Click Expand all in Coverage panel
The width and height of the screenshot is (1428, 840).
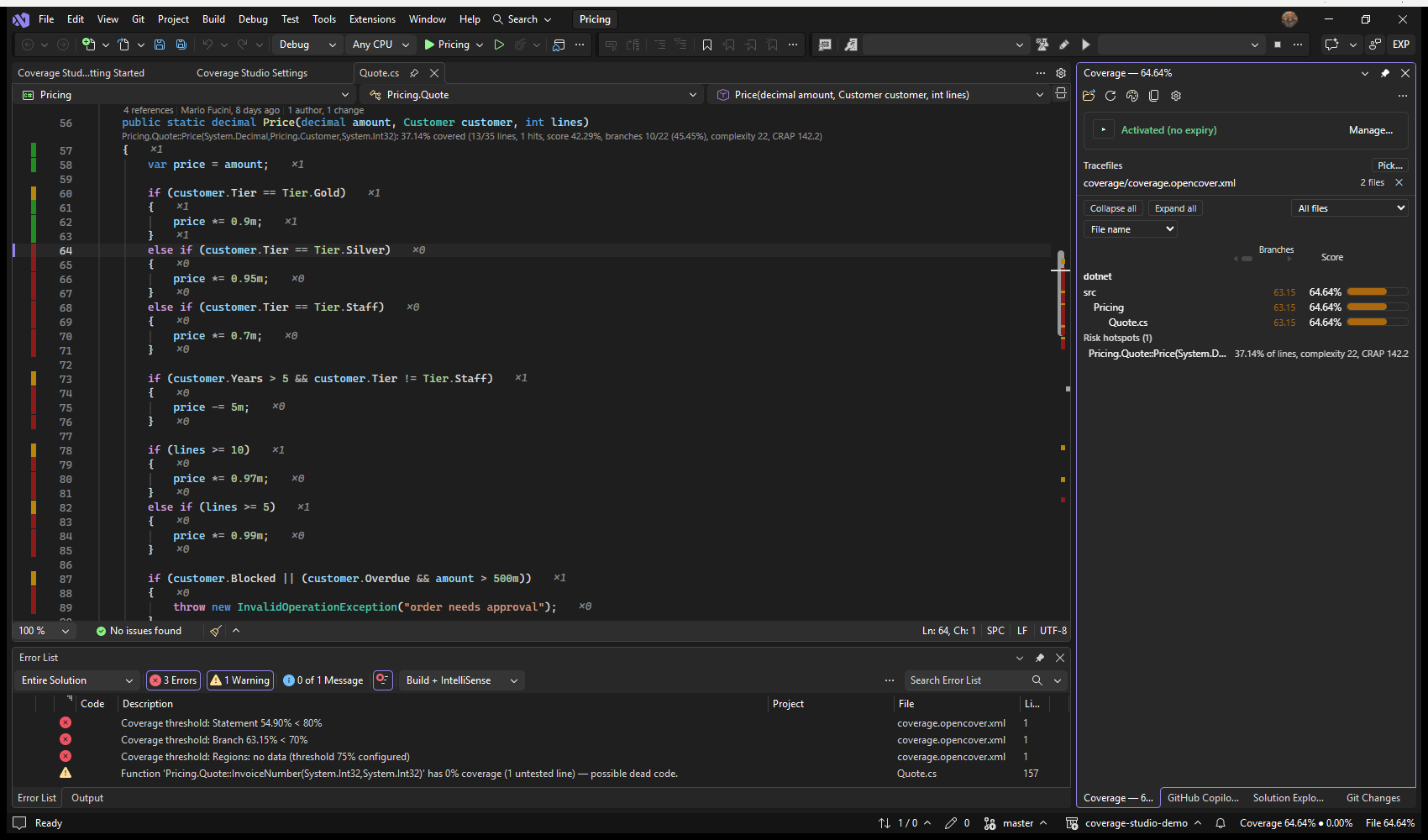pos(1175,208)
